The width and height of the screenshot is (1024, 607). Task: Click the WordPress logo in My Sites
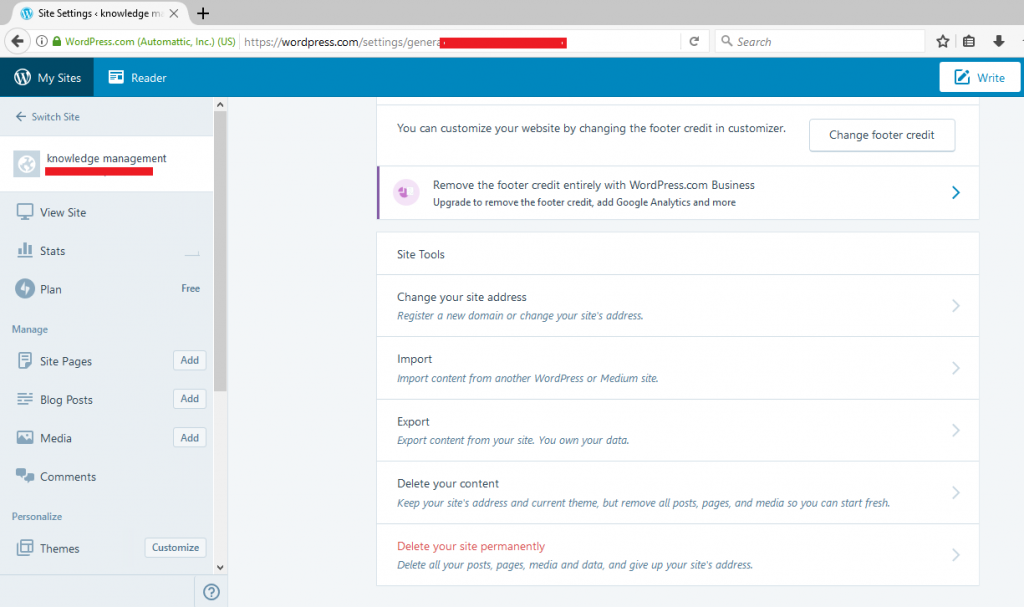coord(23,77)
